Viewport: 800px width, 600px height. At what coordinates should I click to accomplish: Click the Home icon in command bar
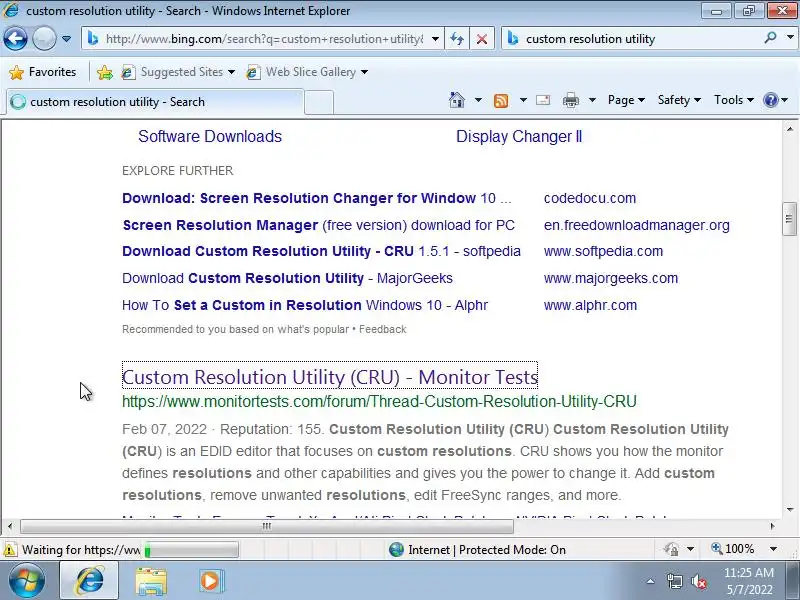457,100
